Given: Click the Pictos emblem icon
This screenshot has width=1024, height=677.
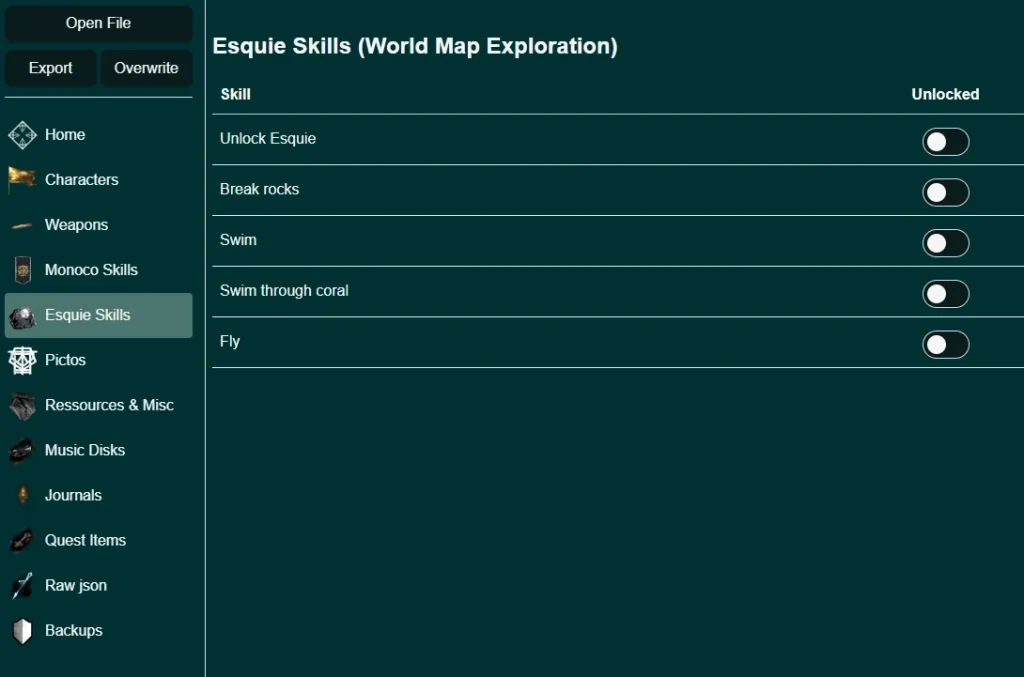Looking at the screenshot, I should pyautogui.click(x=22, y=360).
